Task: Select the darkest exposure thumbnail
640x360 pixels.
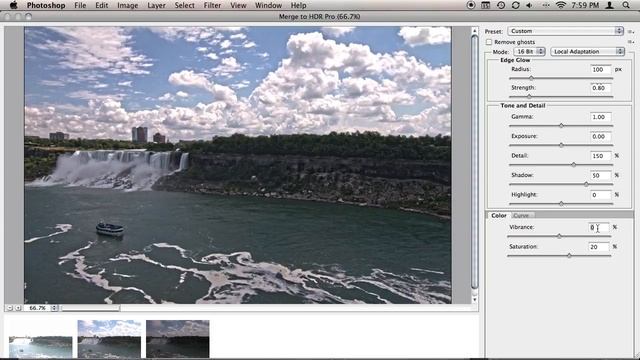Action: (x=178, y=339)
